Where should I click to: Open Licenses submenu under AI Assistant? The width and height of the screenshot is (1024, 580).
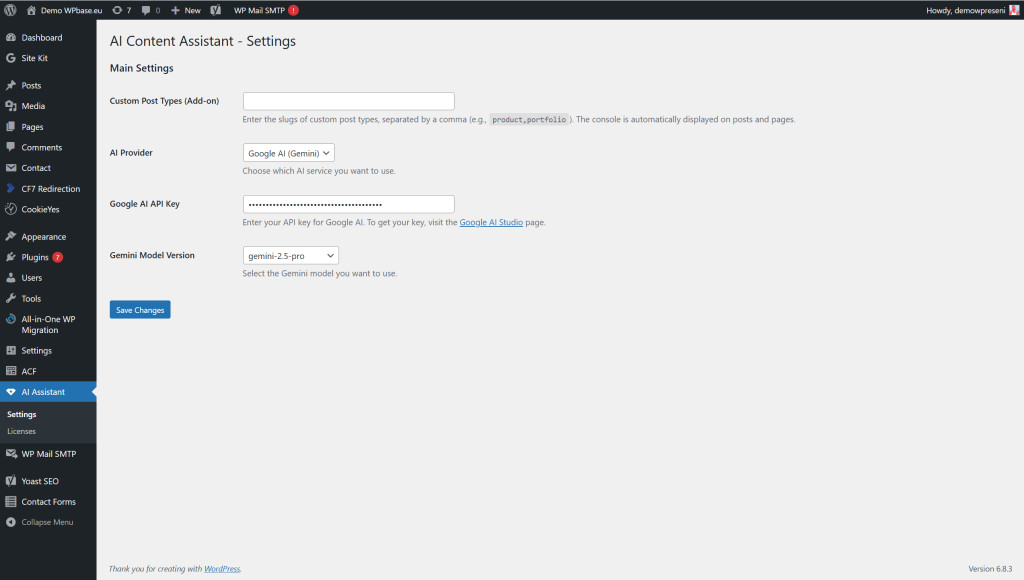pos(22,431)
